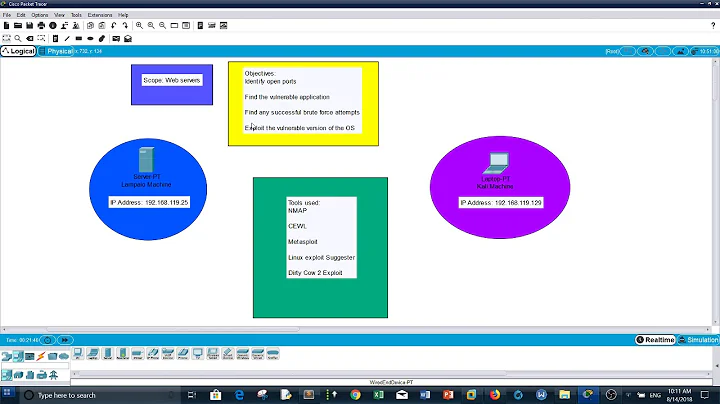
Task: Select the Network Devices category icon
Action: point(6,356)
